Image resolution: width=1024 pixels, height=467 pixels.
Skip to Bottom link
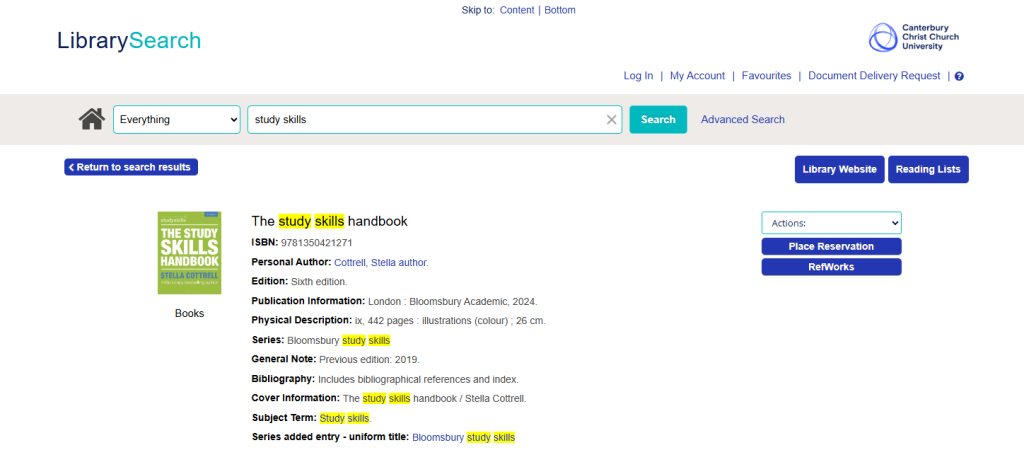point(560,10)
